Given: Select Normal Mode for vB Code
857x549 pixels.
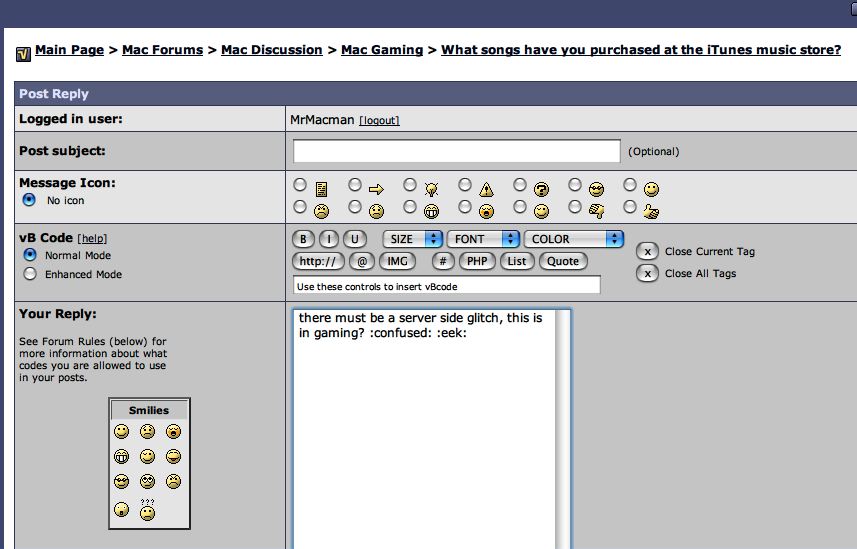Looking at the screenshot, I should tap(30, 254).
